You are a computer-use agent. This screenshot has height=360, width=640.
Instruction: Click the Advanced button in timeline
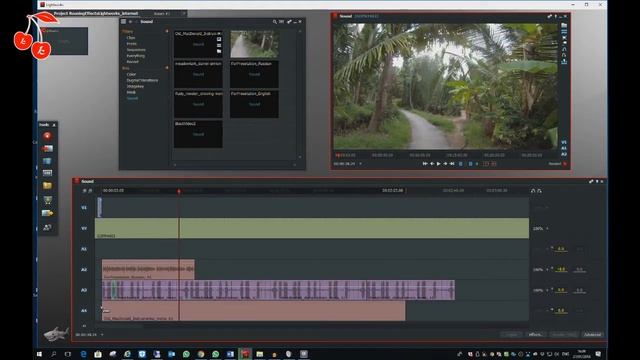coord(592,335)
